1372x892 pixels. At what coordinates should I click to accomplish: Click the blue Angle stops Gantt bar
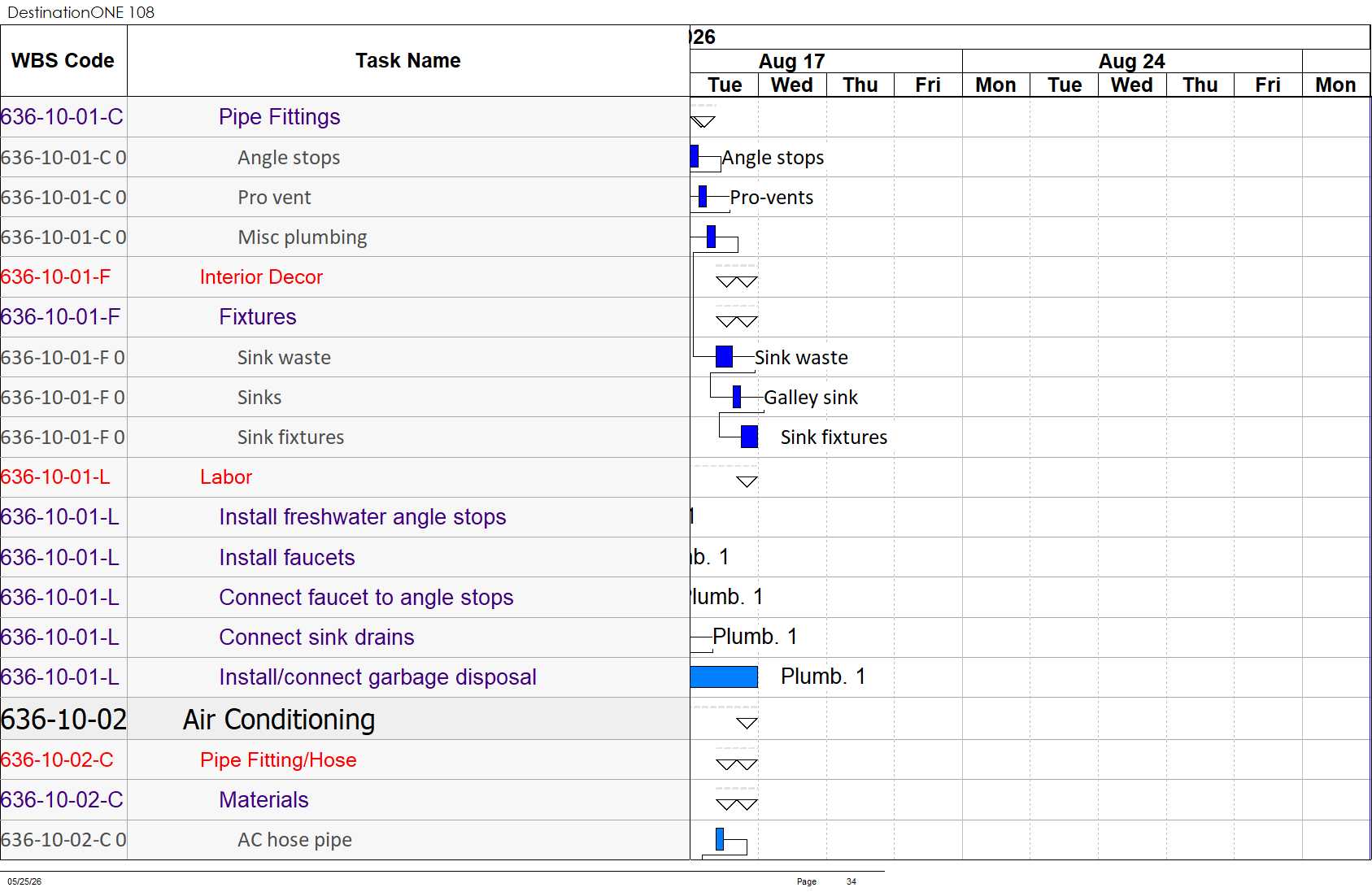pyautogui.click(x=695, y=156)
